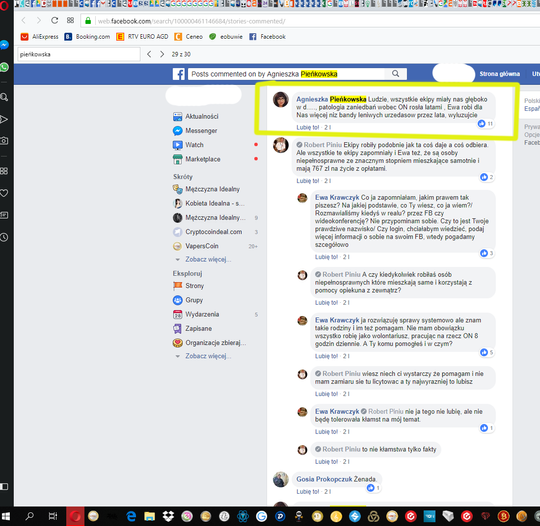Image resolution: width=540 pixels, height=526 pixels.
Task: Open Watch in left menu
Action: [x=188, y=145]
